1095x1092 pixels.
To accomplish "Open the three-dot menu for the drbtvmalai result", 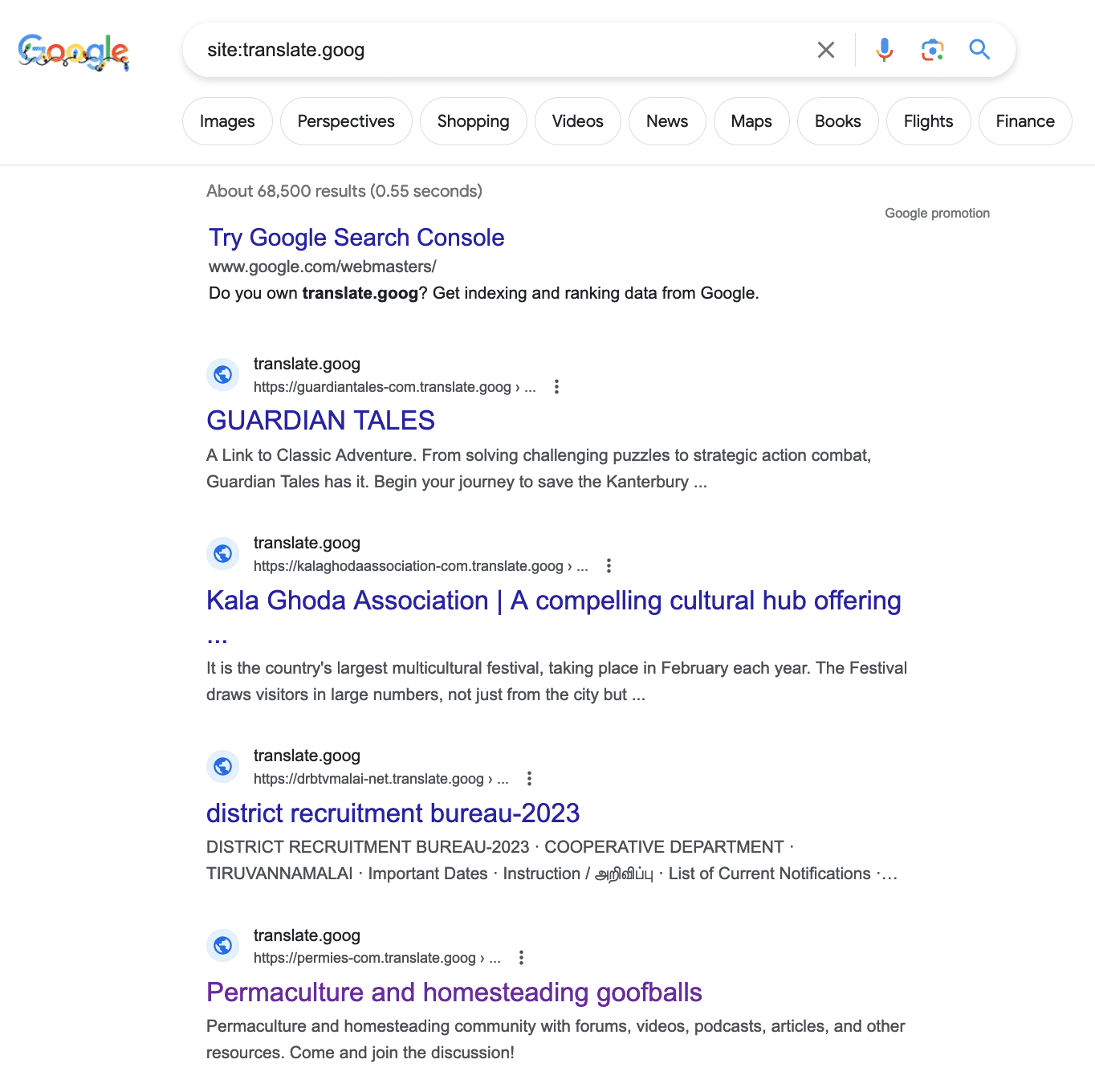I will point(529,779).
